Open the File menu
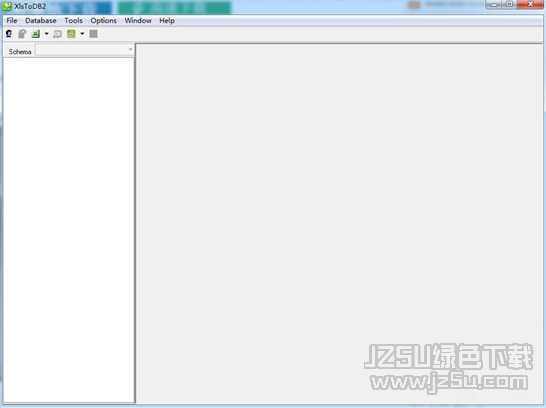The height and width of the screenshot is (408, 546). pyautogui.click(x=12, y=21)
